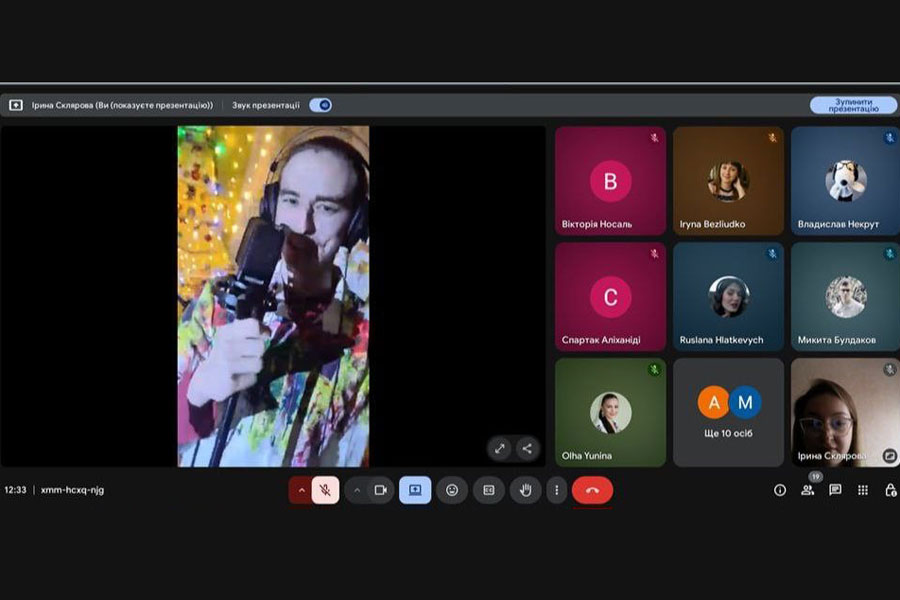Open the three-dot more options menu
The height and width of the screenshot is (600, 900).
coord(556,490)
